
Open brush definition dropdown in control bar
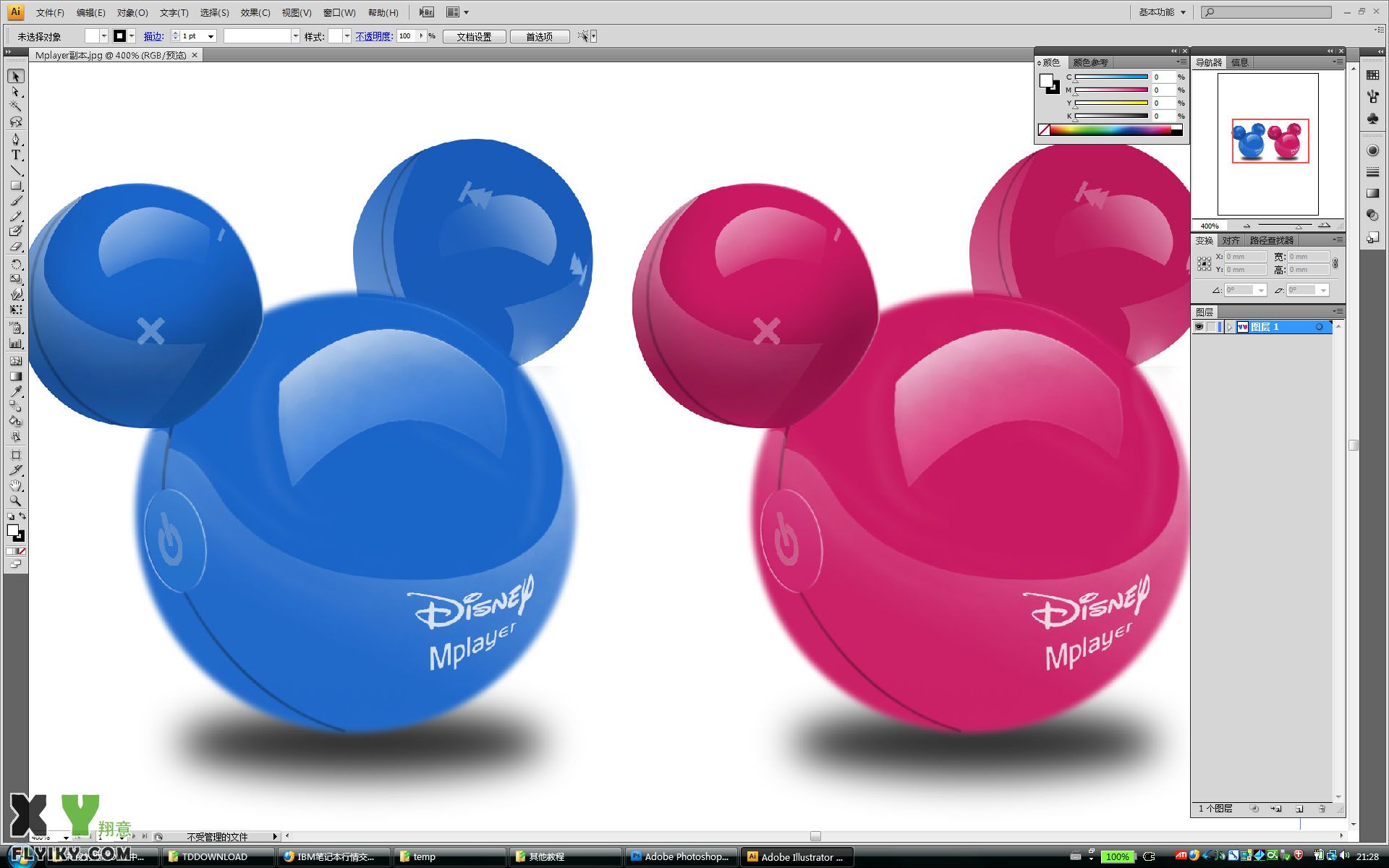tap(295, 36)
